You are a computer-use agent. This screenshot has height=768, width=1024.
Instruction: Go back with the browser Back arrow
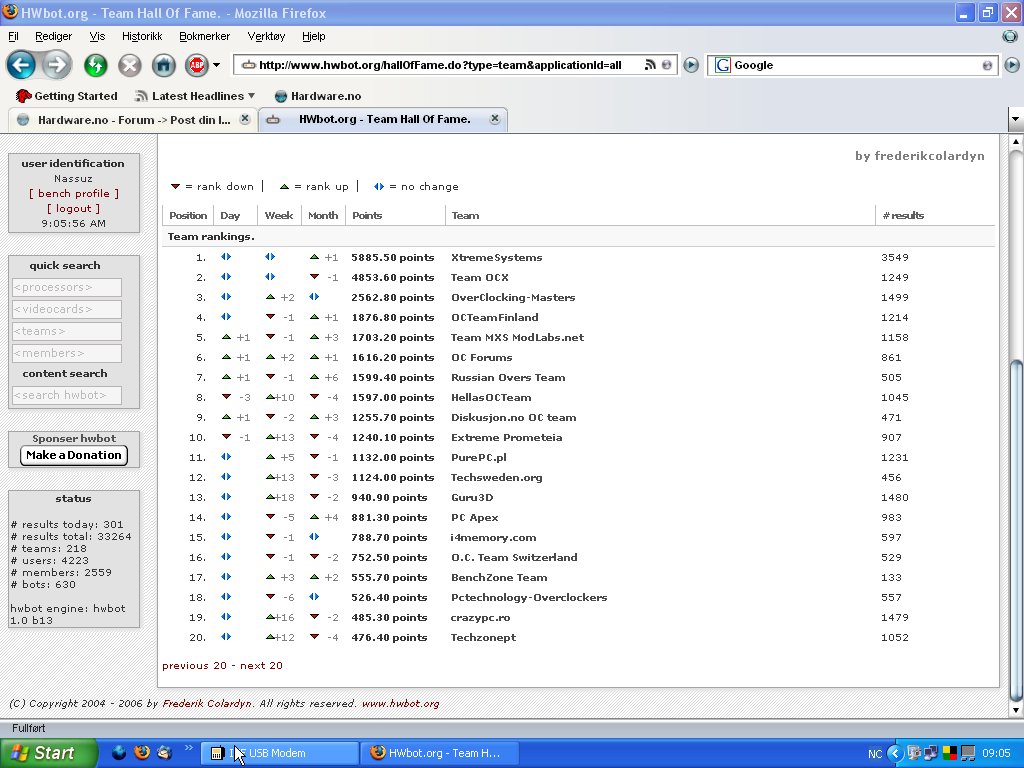[x=21, y=65]
